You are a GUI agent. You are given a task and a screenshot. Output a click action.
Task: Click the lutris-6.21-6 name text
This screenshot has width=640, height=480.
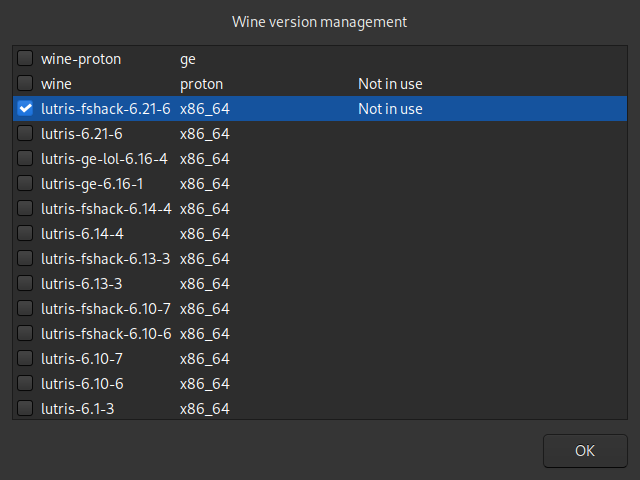coord(82,134)
